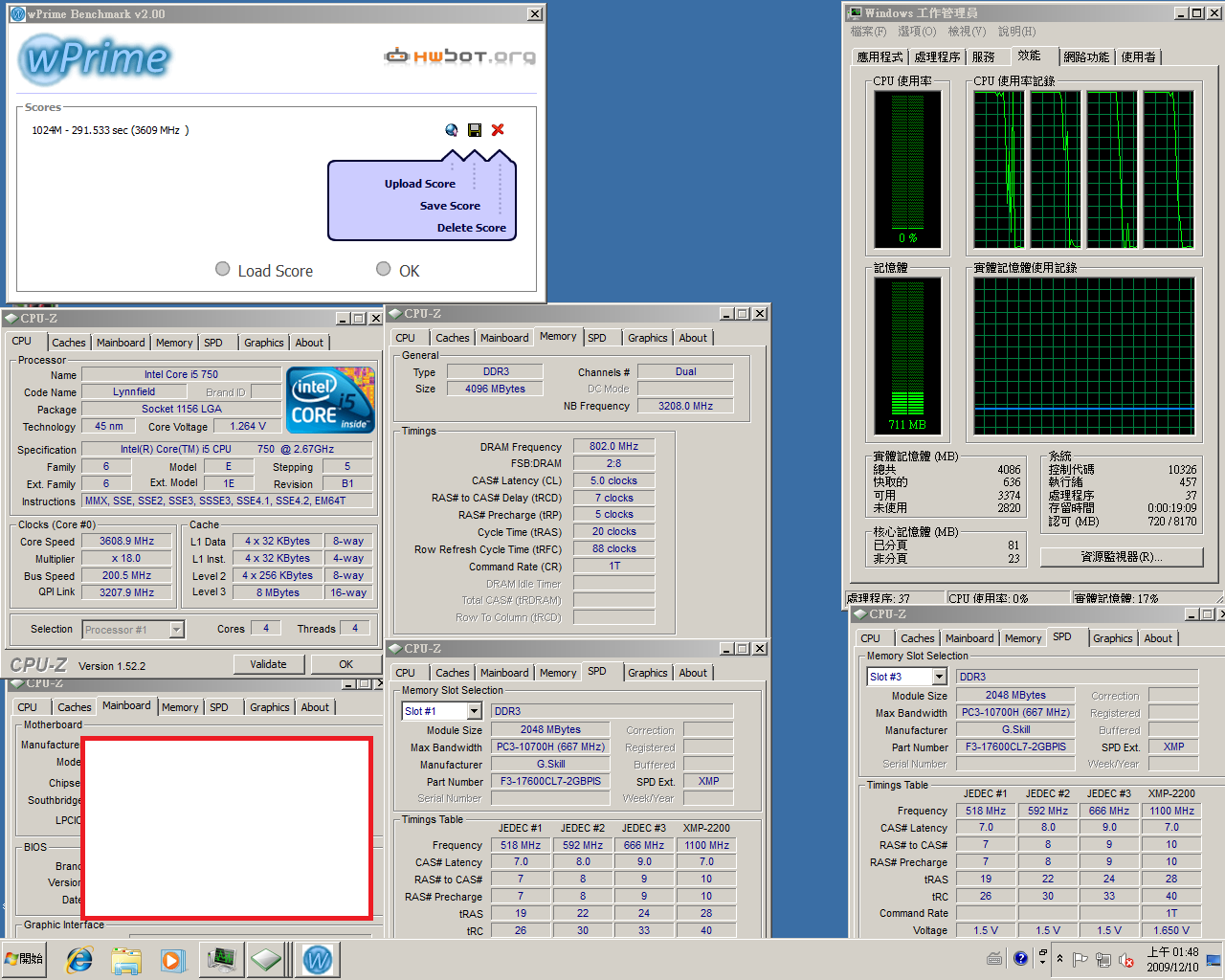
Task: Click the red X Delete Score icon
Action: pyautogui.click(x=498, y=130)
